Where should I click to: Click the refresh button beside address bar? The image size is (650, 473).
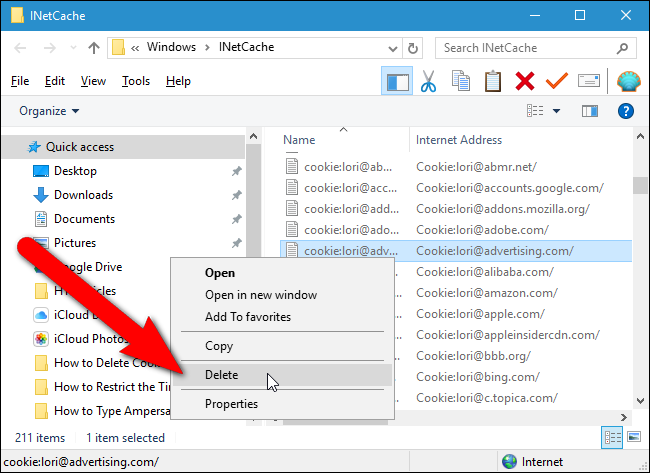413,49
